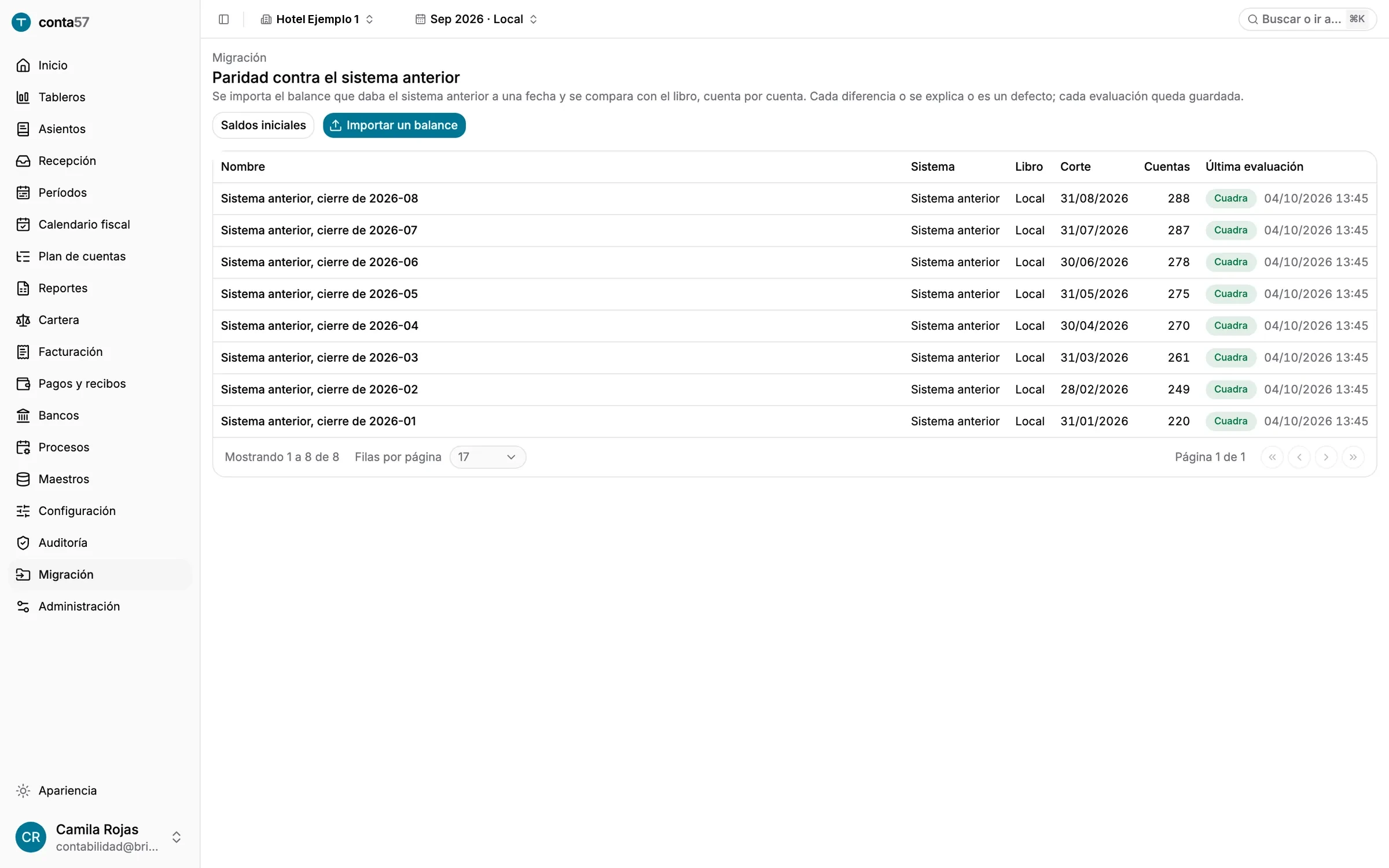Go to the last page of results

click(x=1353, y=457)
